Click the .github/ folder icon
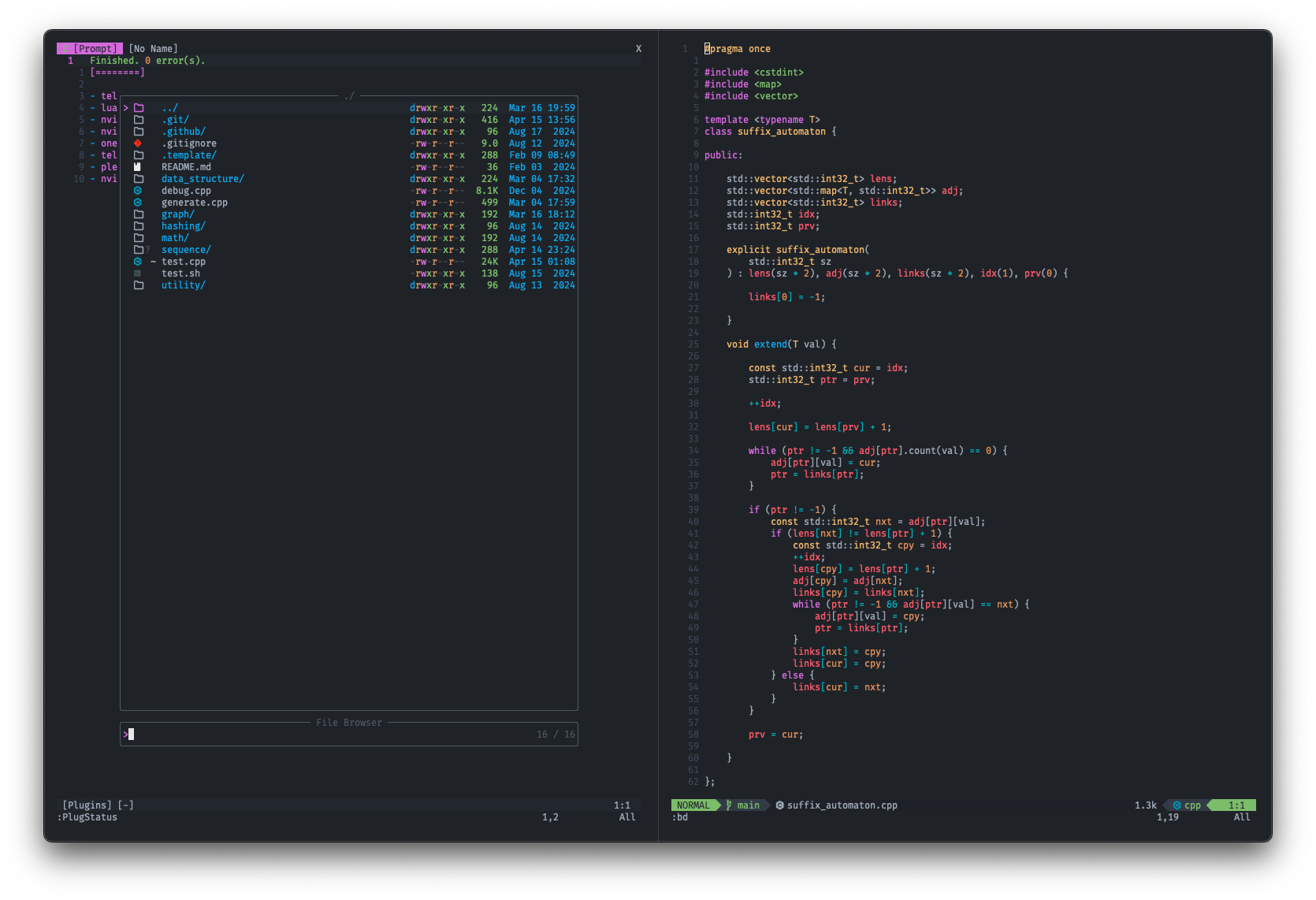 (x=139, y=132)
